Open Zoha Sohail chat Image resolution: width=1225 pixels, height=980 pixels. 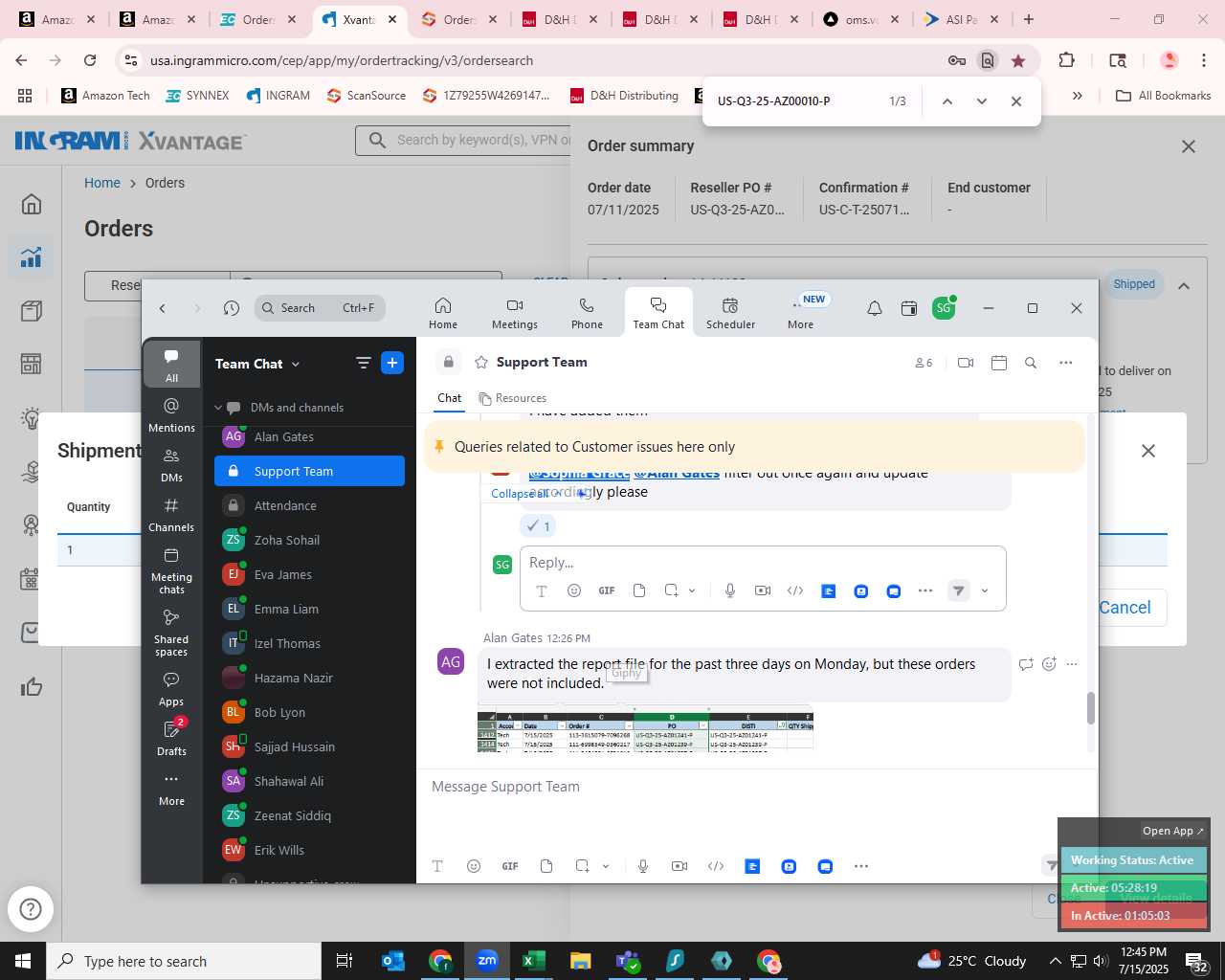[x=309, y=540]
